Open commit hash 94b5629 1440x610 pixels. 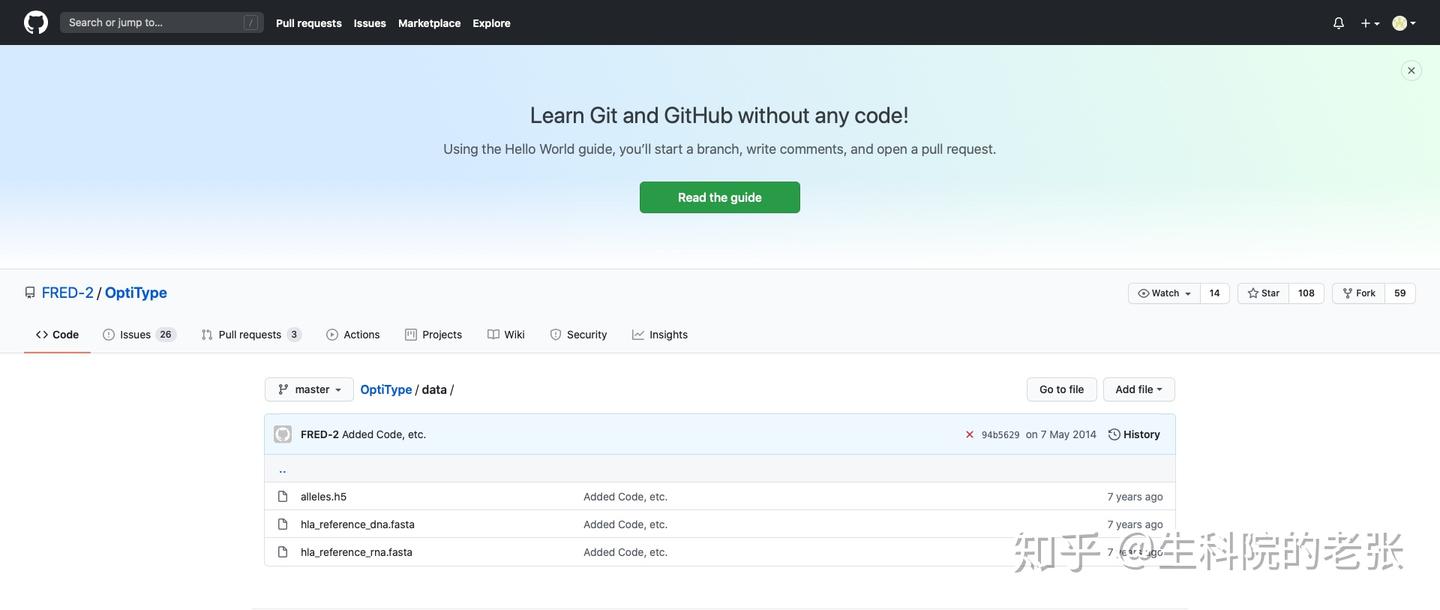coord(1000,435)
